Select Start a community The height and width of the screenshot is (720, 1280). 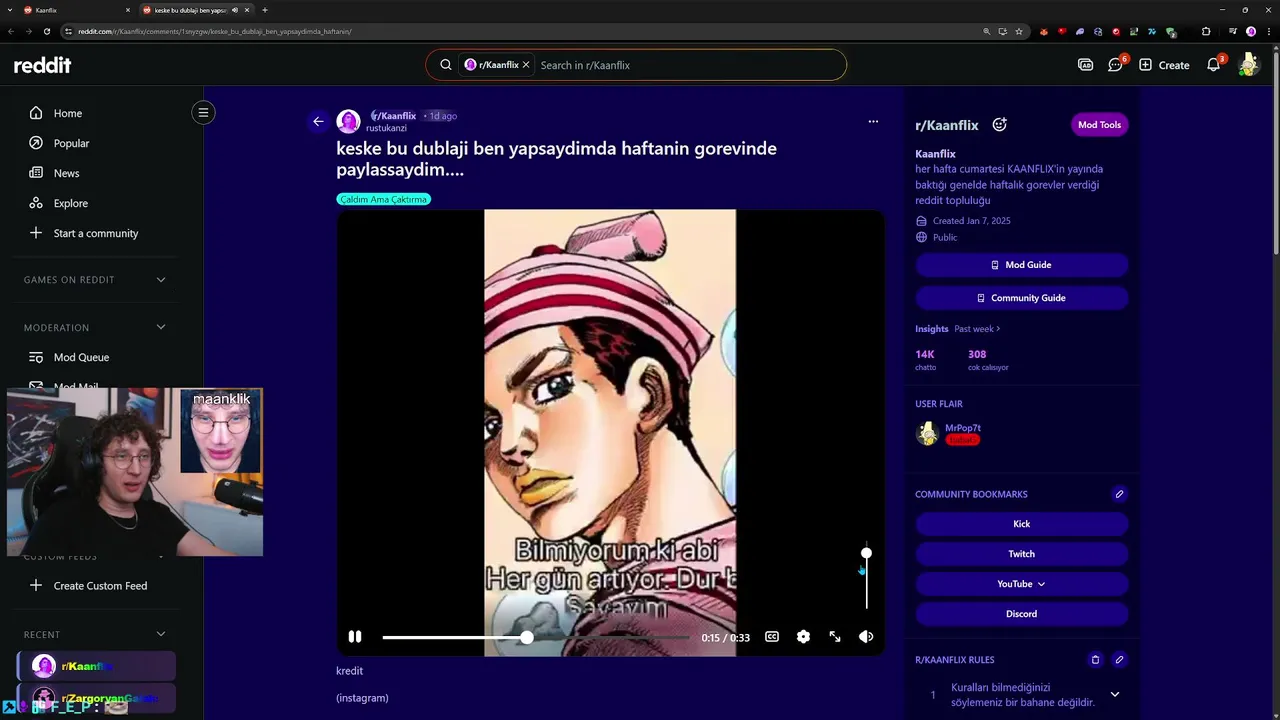[97, 233]
